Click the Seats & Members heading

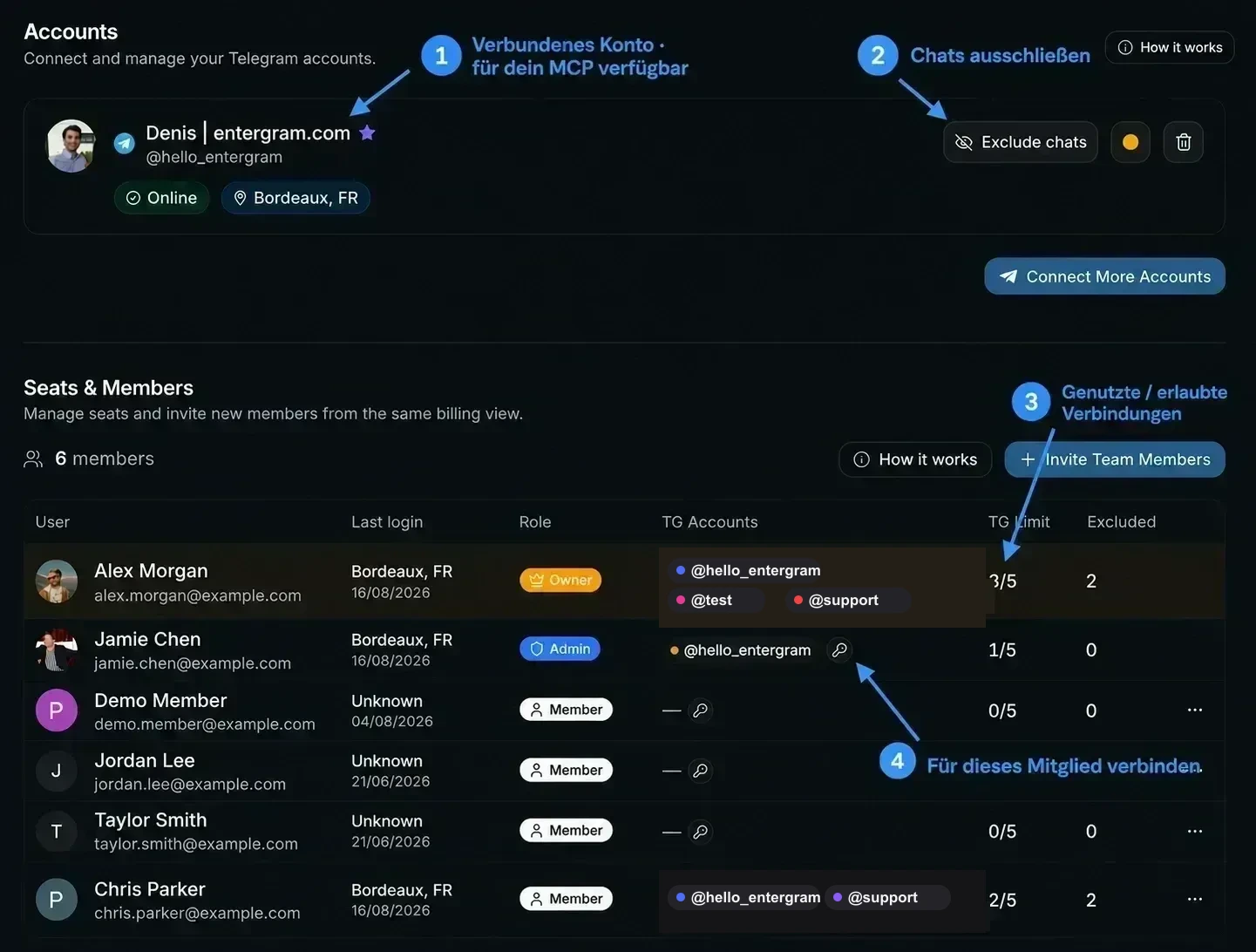[x=109, y=388]
